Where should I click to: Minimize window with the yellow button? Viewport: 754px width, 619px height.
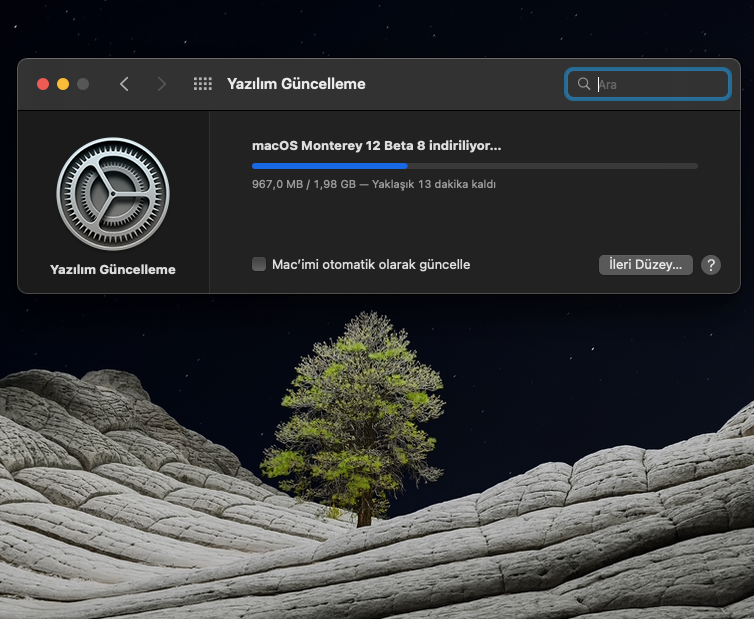coord(63,84)
